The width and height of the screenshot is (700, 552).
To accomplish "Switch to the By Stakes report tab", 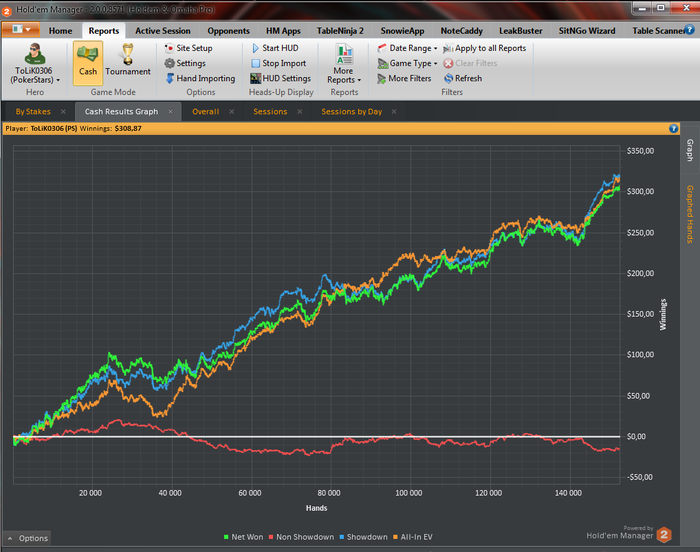I will (x=33, y=112).
